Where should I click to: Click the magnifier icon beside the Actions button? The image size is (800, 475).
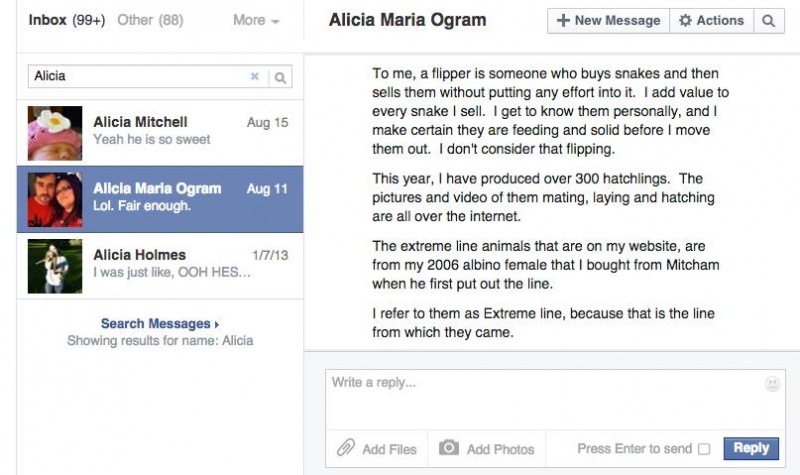coord(768,21)
